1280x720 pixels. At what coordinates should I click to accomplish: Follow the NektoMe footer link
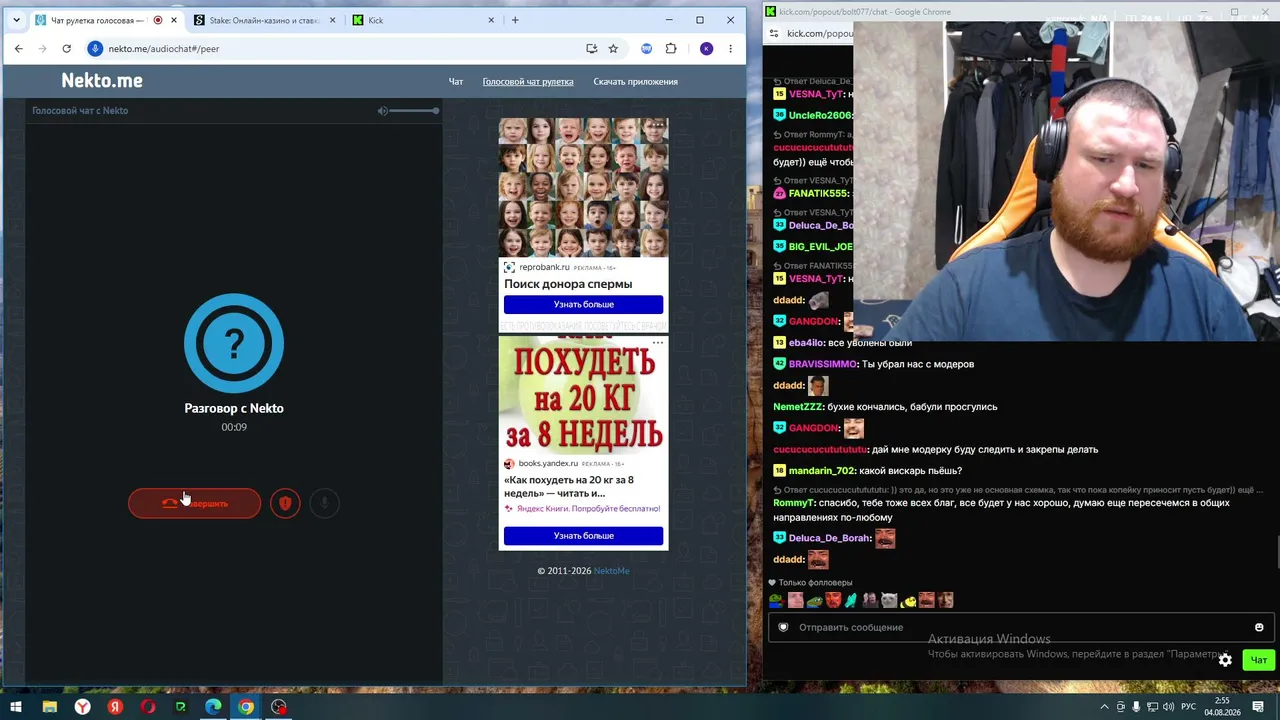pos(612,571)
